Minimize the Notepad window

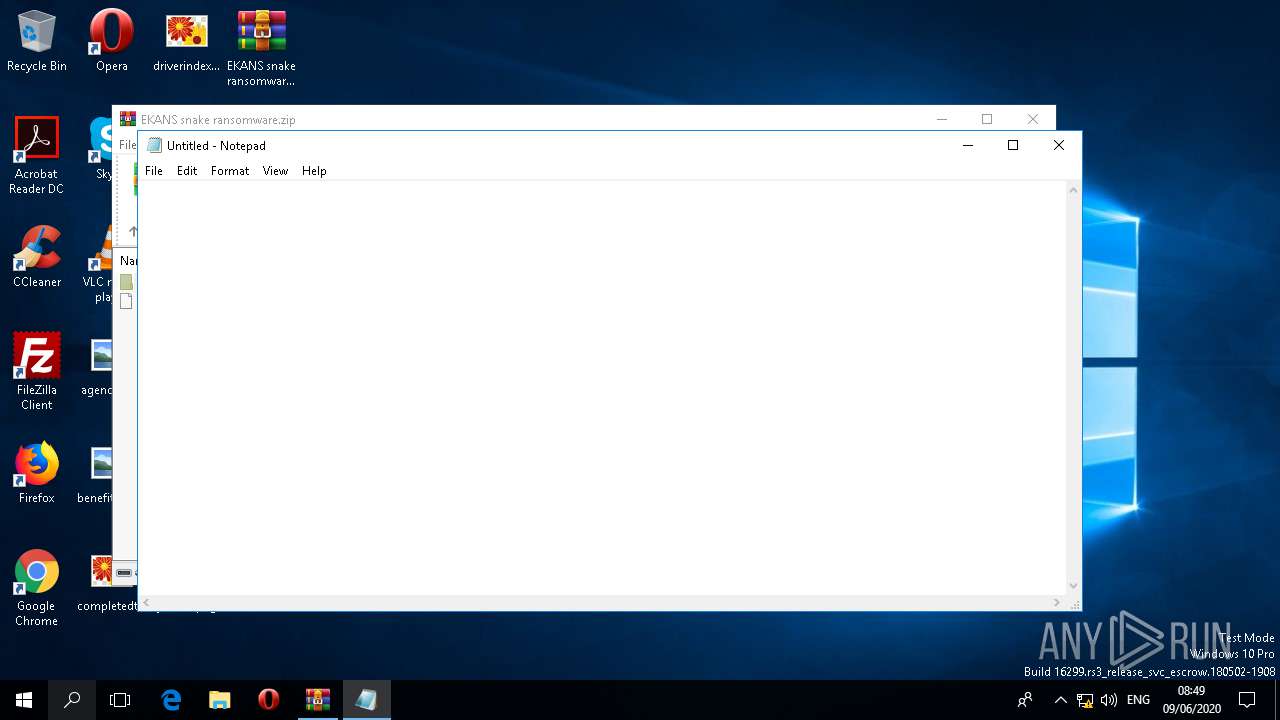tap(967, 145)
